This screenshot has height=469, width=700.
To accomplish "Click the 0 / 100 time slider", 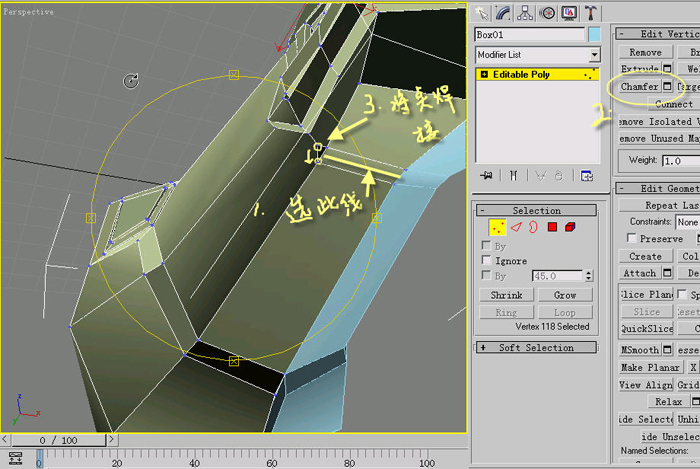I will [x=58, y=440].
